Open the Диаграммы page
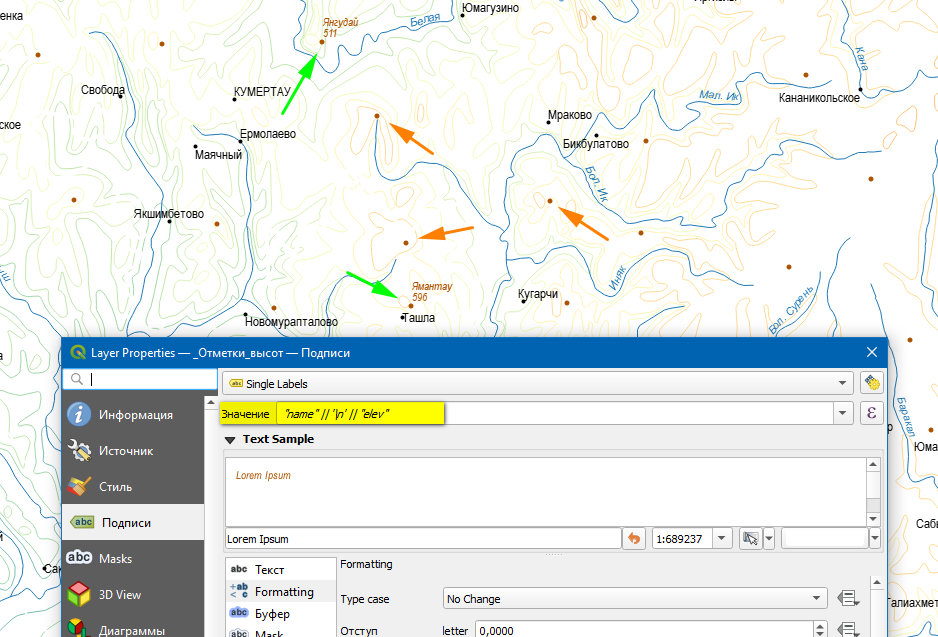 click(x=130, y=630)
